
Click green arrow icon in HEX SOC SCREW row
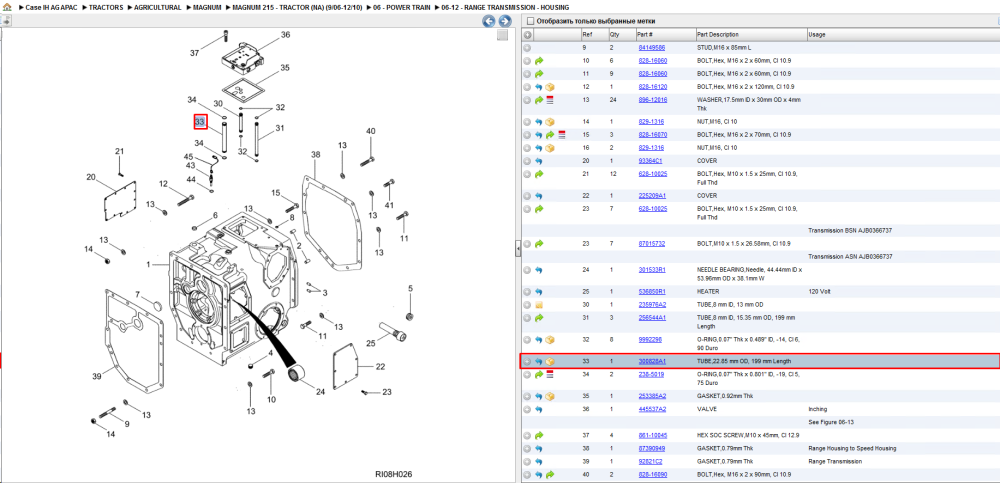(539, 436)
